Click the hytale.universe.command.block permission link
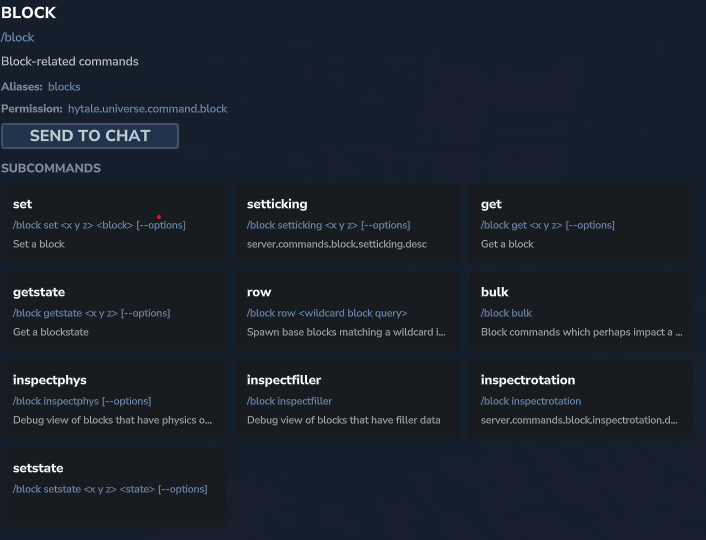This screenshot has height=540, width=706. click(148, 109)
